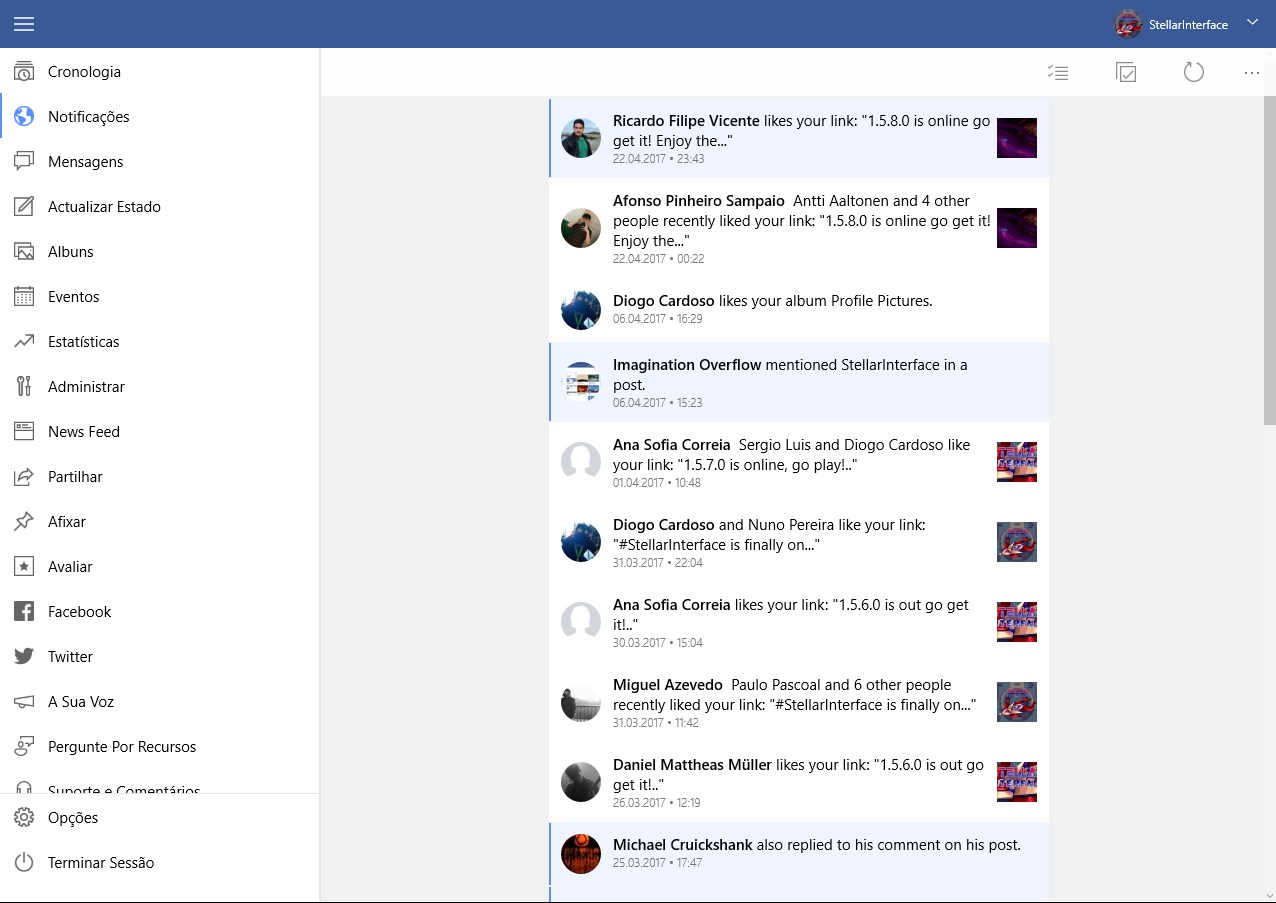Toggle the hamburger navigation menu
This screenshot has height=903, width=1276.
[24, 24]
